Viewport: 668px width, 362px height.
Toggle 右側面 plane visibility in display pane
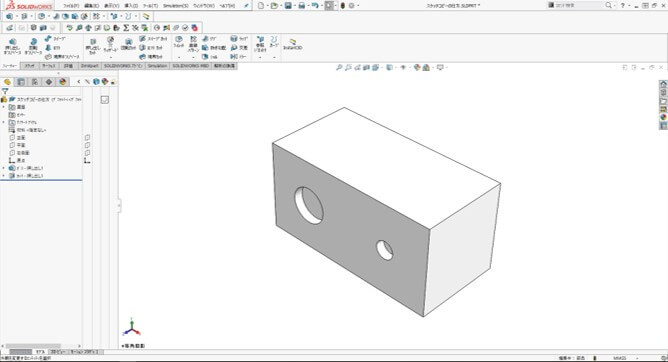click(x=87, y=152)
